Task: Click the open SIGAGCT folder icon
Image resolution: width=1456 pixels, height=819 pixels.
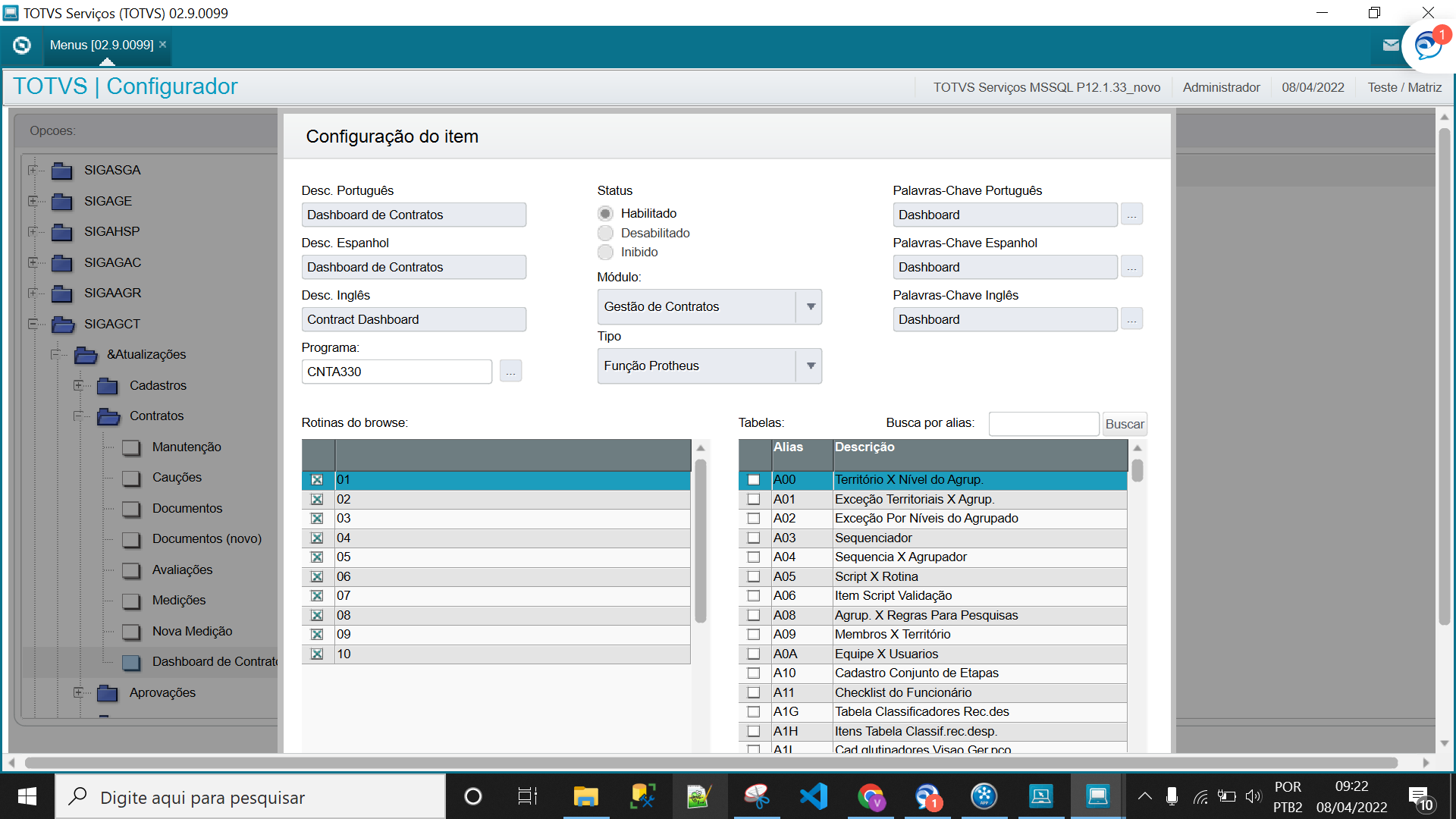Action: [x=63, y=325]
